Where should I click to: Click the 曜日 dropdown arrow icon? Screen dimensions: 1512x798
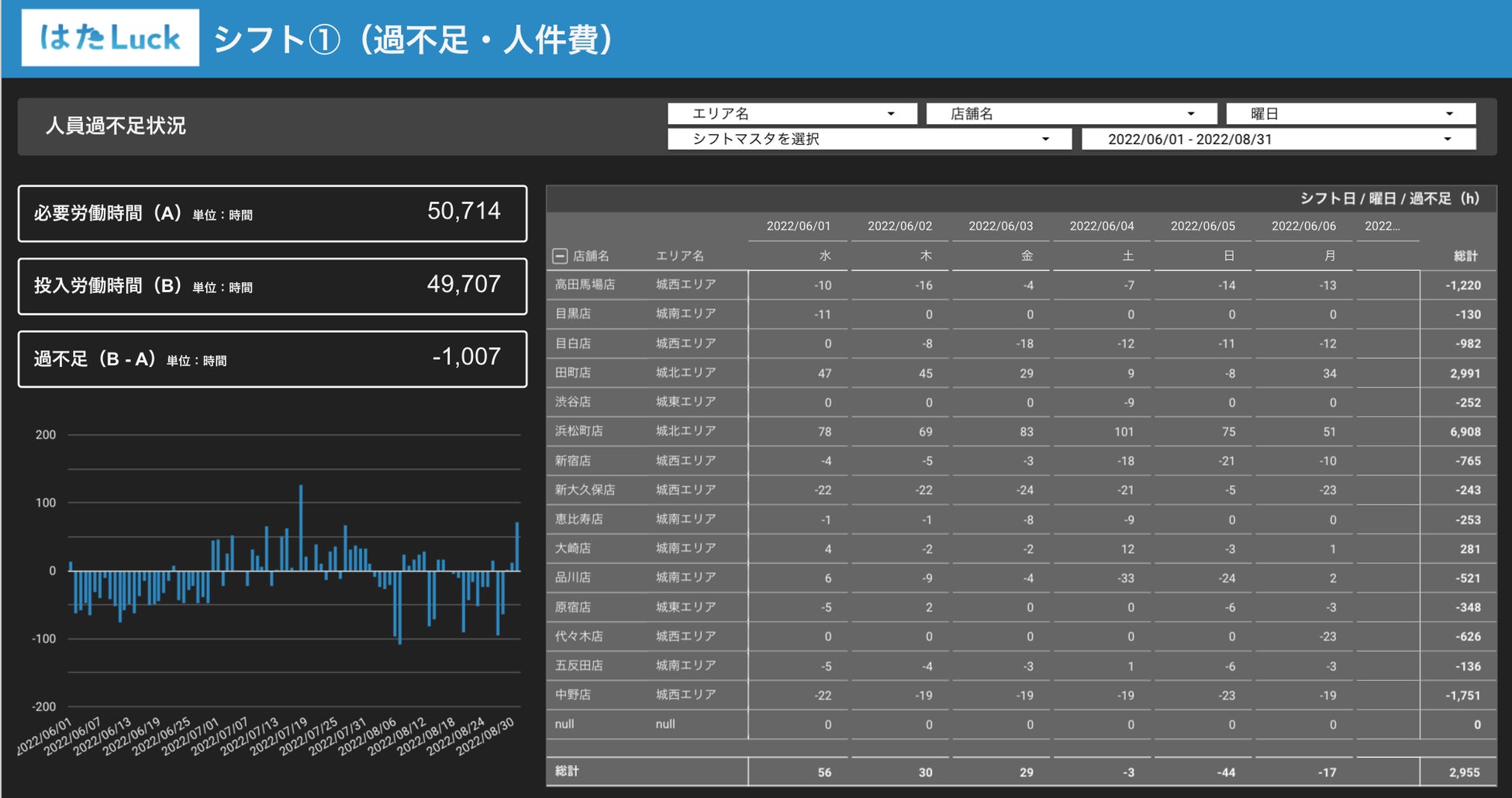click(x=1449, y=114)
